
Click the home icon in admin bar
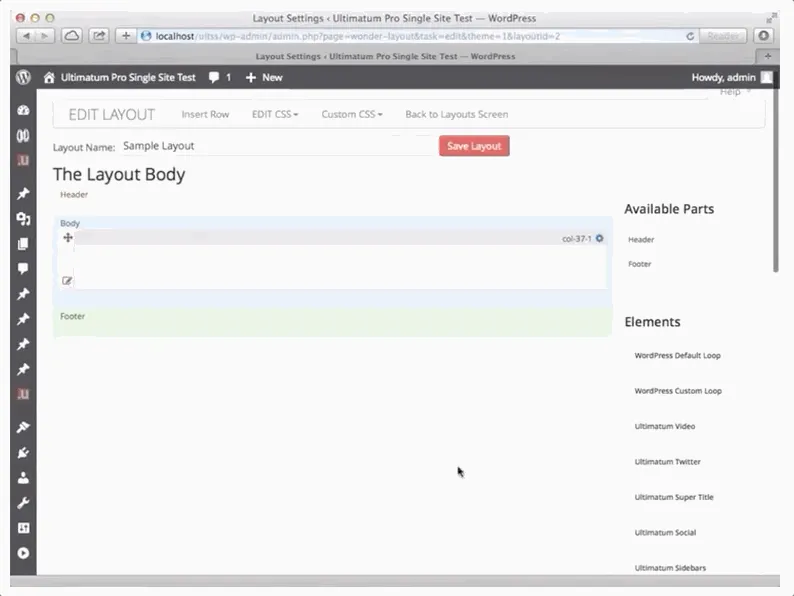49,77
